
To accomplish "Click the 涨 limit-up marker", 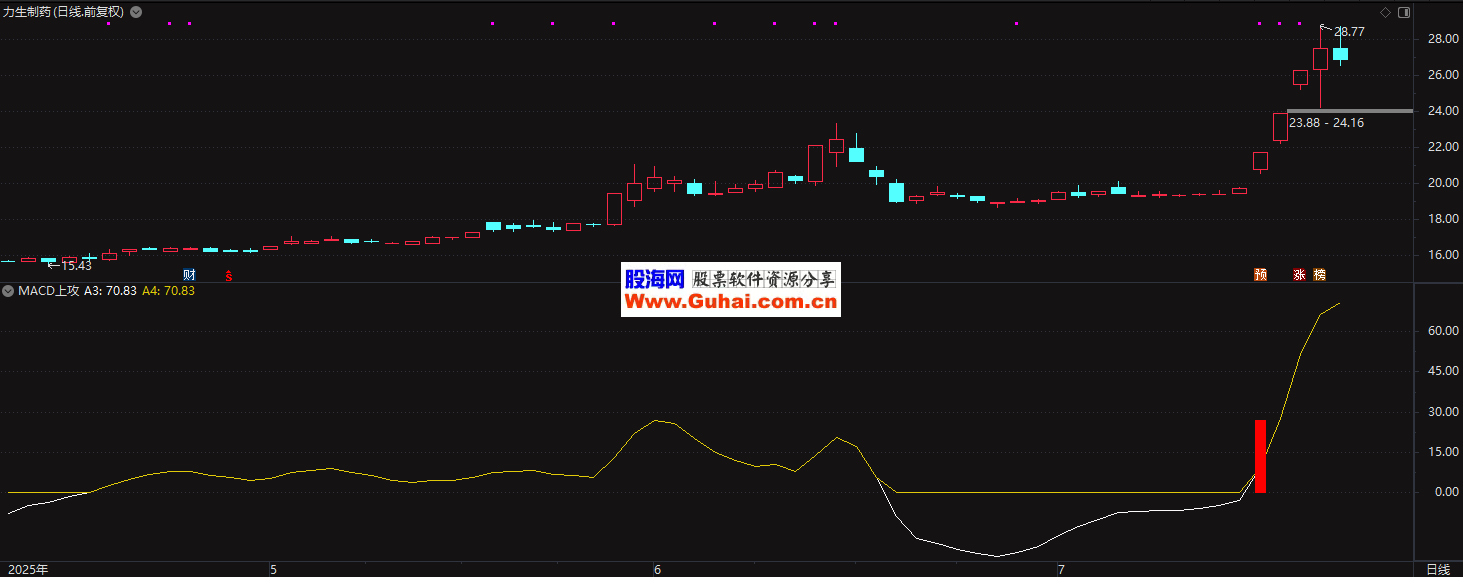I will 1299,274.
